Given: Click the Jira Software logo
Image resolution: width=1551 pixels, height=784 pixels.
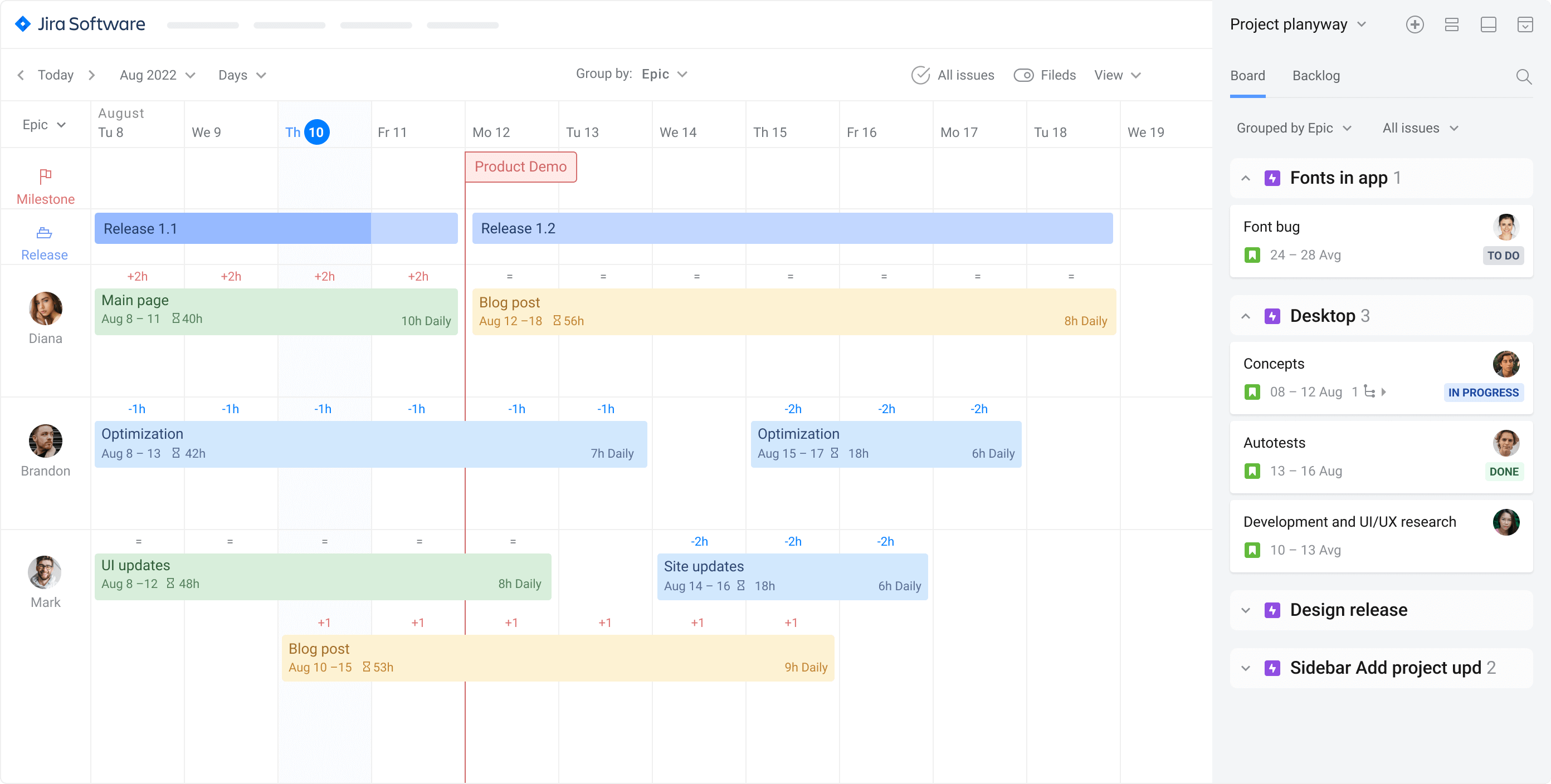Looking at the screenshot, I should (x=80, y=24).
